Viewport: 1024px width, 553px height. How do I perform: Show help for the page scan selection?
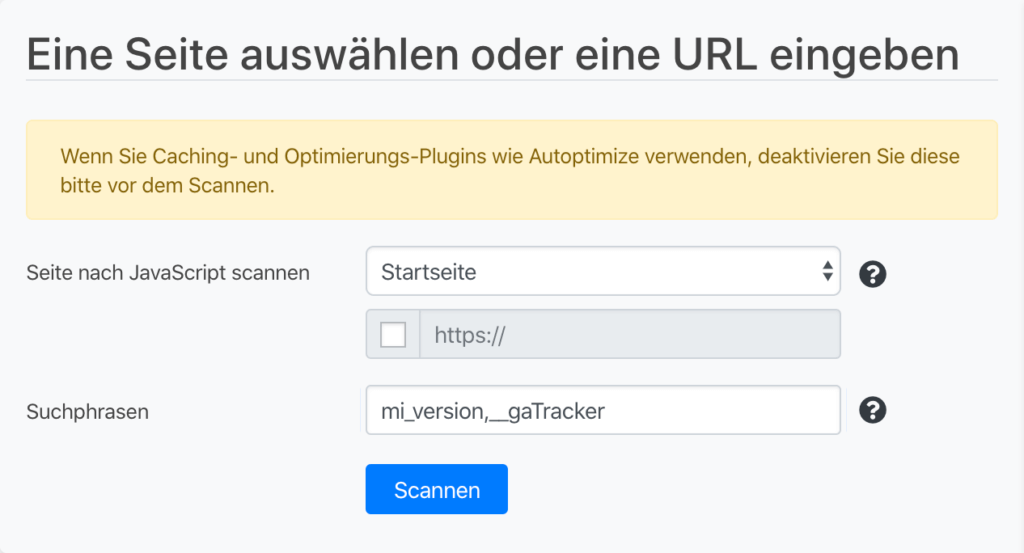coord(872,274)
